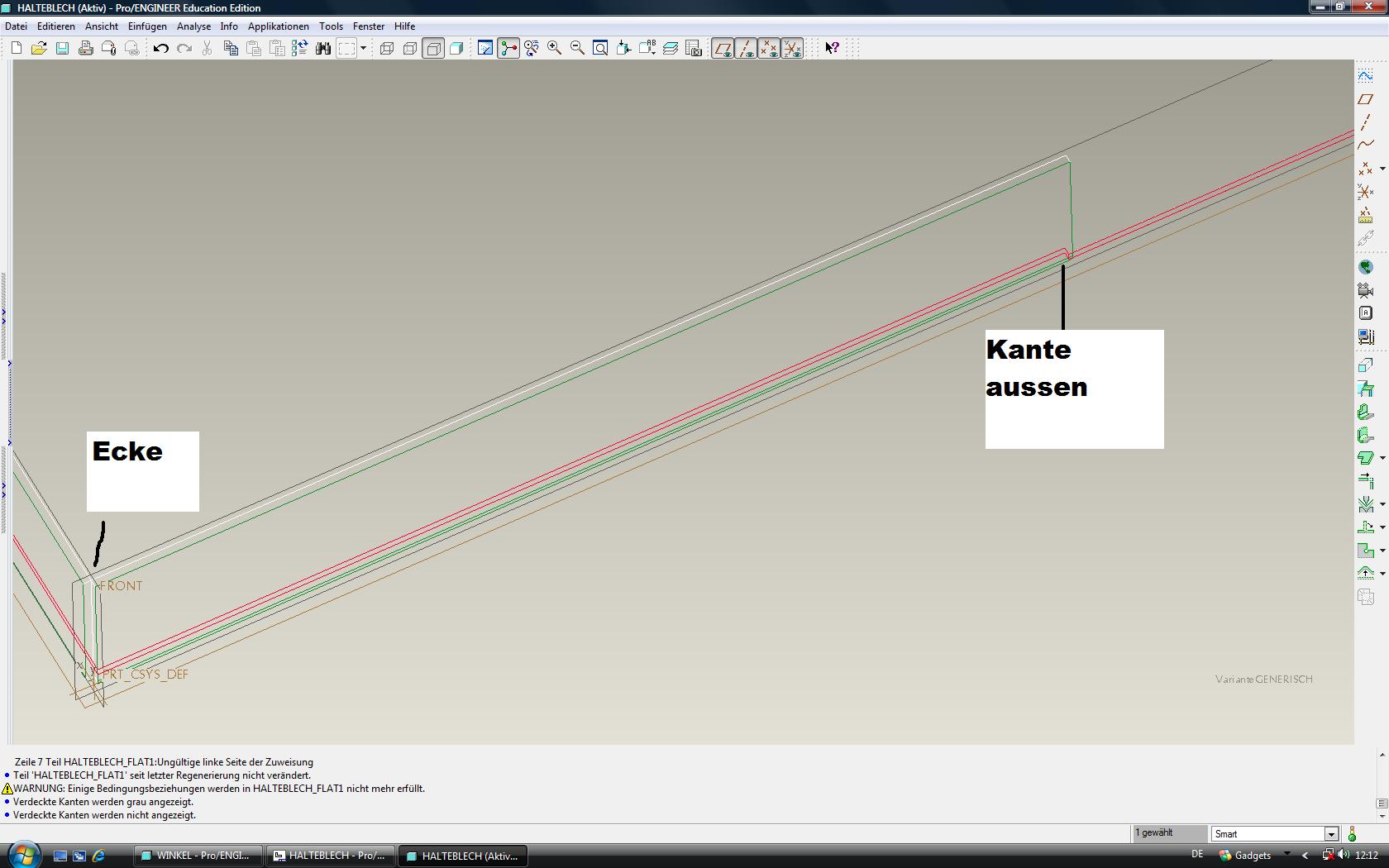This screenshot has width=1389, height=868.
Task: Expand the sheet metal bend tool flyout
Action: [1382, 504]
